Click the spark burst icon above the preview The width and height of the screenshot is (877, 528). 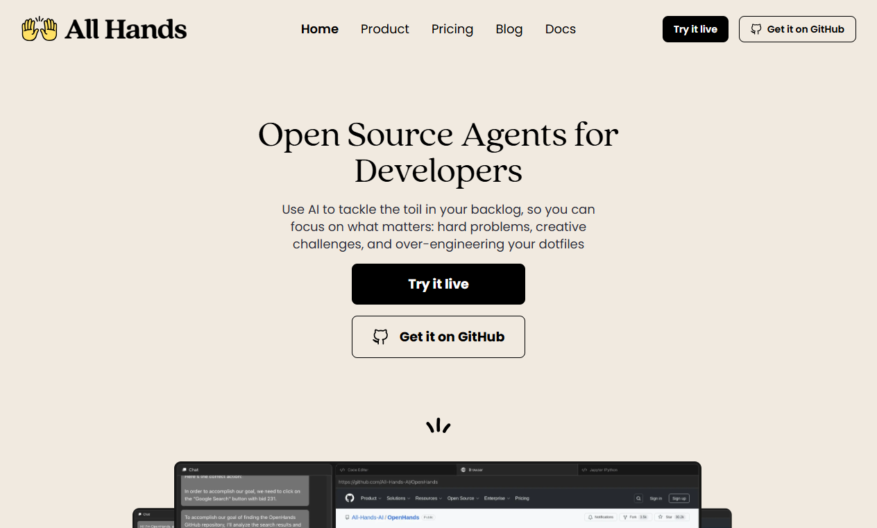point(438,426)
